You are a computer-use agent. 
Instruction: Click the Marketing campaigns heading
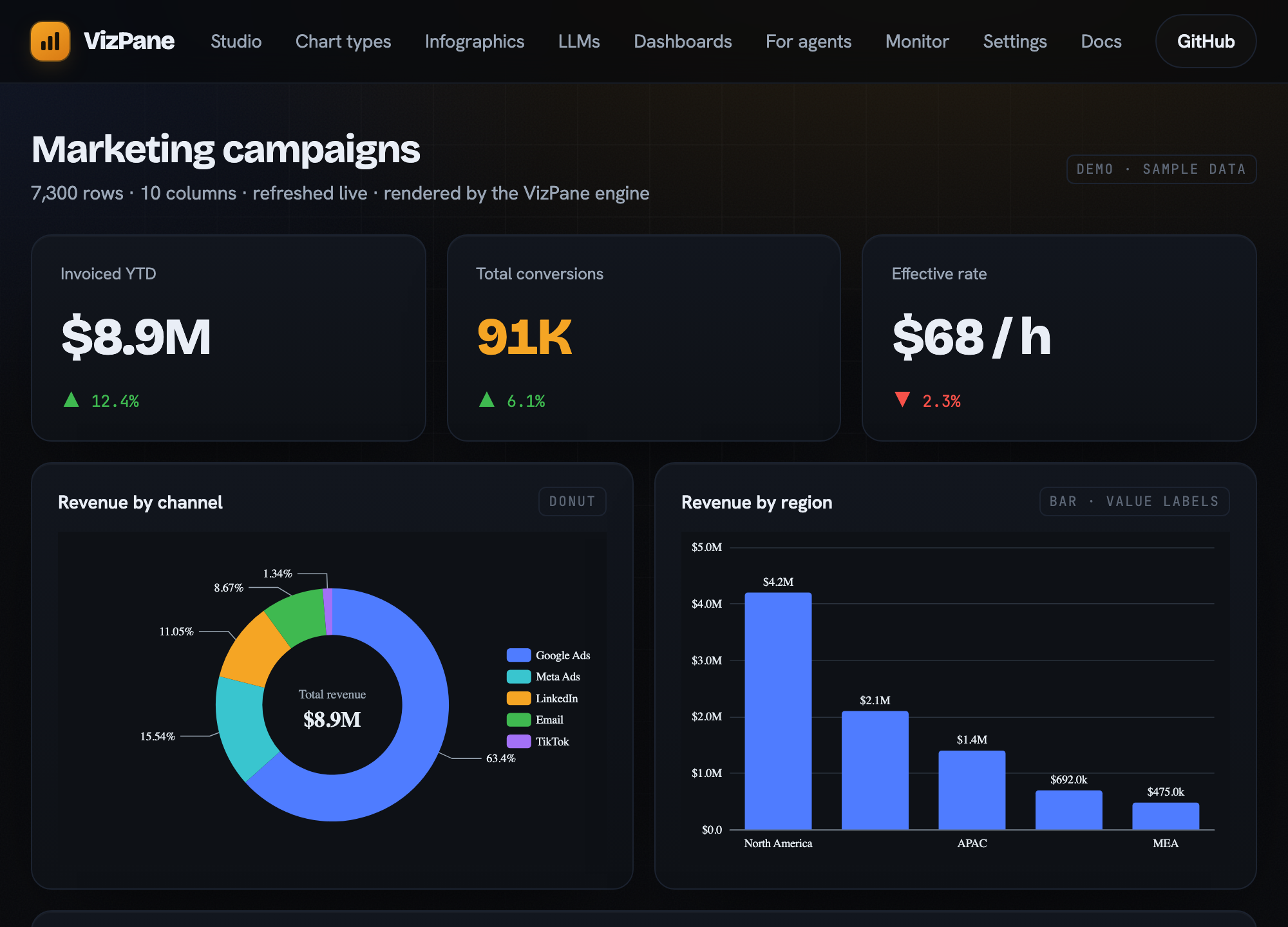pyautogui.click(x=226, y=149)
